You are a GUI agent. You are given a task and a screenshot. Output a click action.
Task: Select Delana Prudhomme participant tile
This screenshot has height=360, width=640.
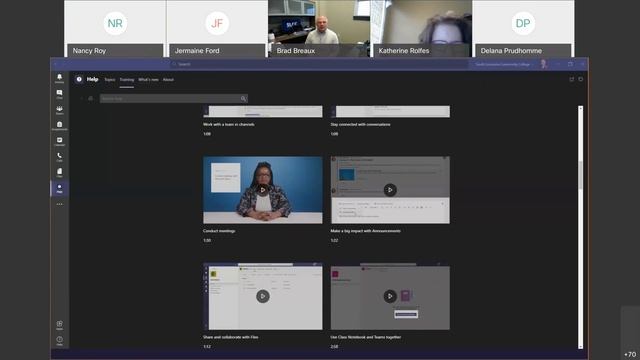523,29
